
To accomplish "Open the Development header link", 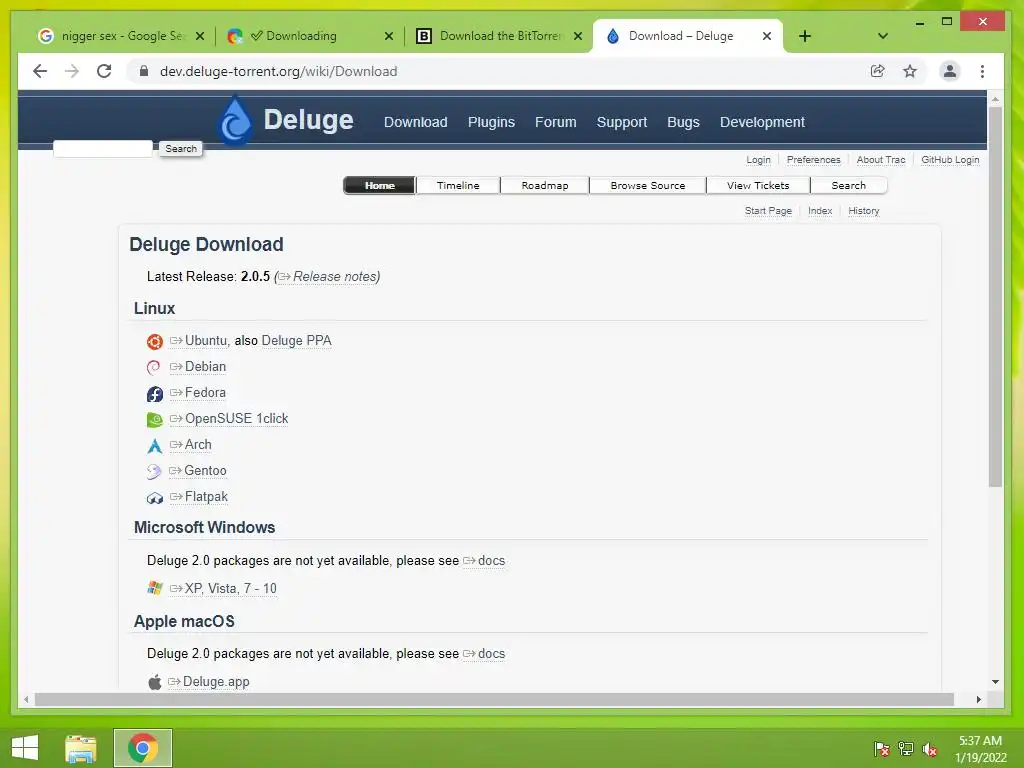I will pyautogui.click(x=762, y=122).
